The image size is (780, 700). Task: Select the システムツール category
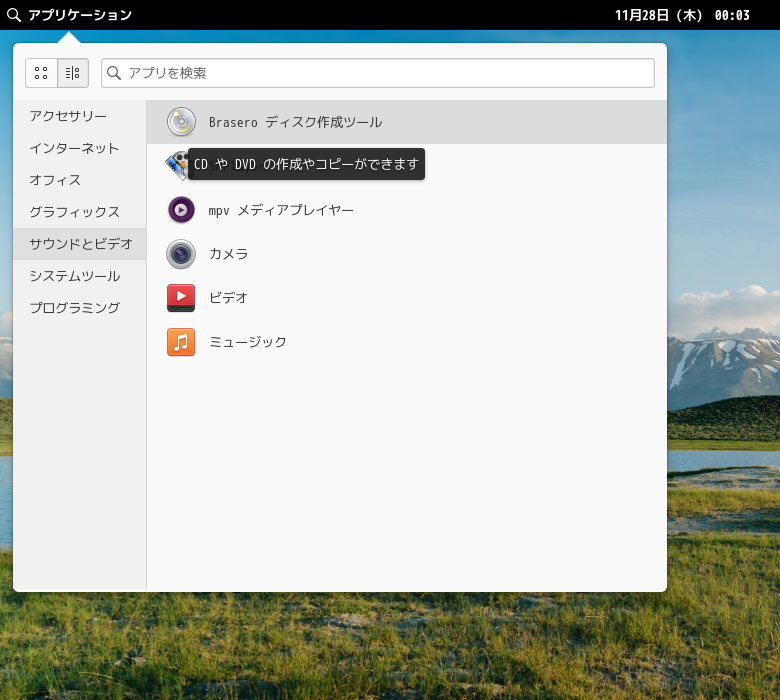point(80,276)
